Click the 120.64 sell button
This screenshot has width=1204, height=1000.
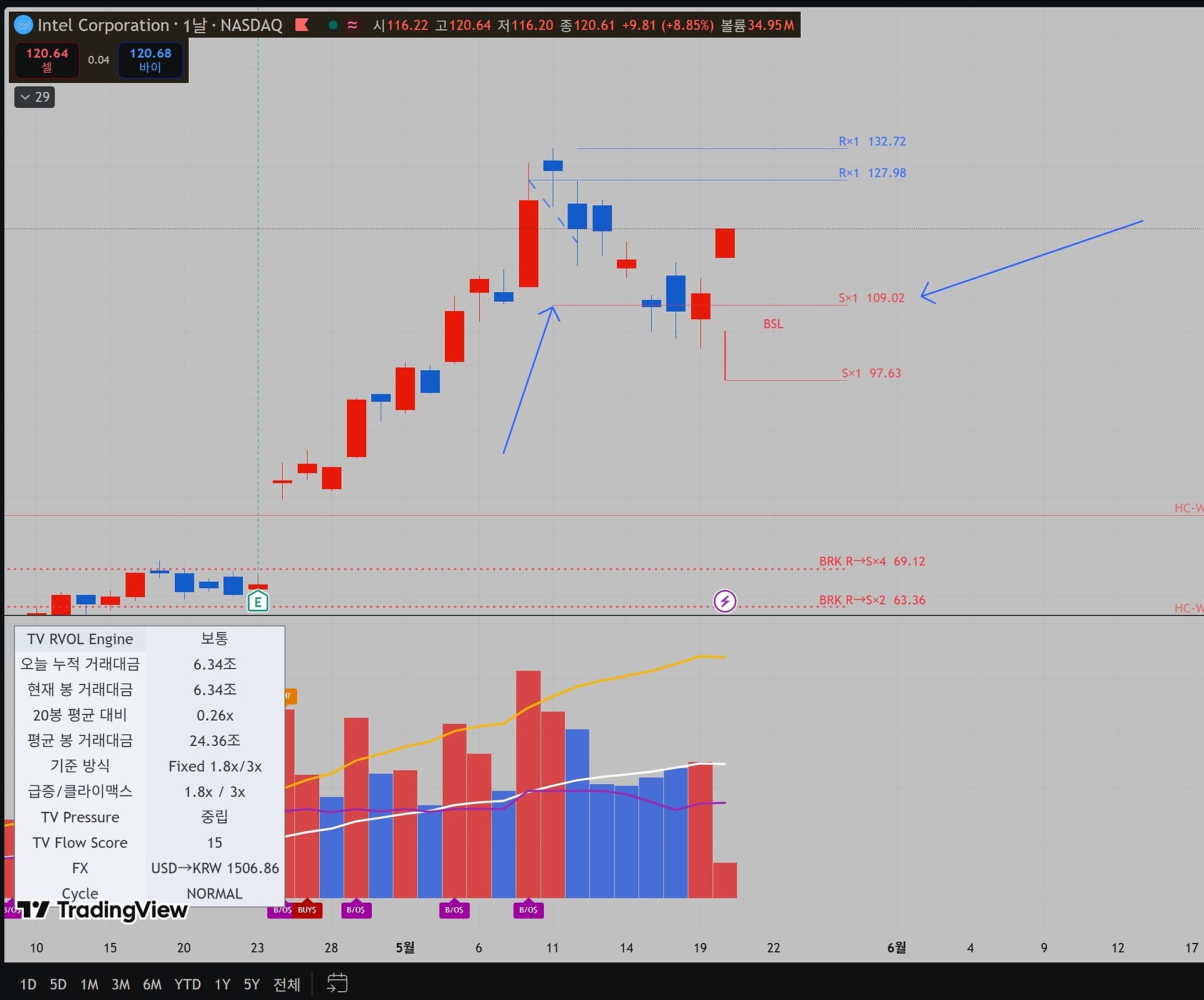pyautogui.click(x=47, y=60)
